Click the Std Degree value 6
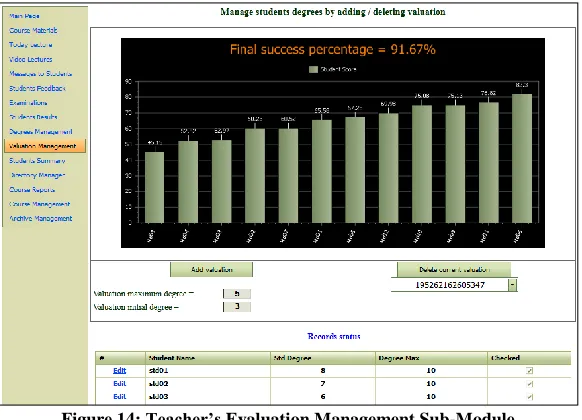 pos(323,397)
